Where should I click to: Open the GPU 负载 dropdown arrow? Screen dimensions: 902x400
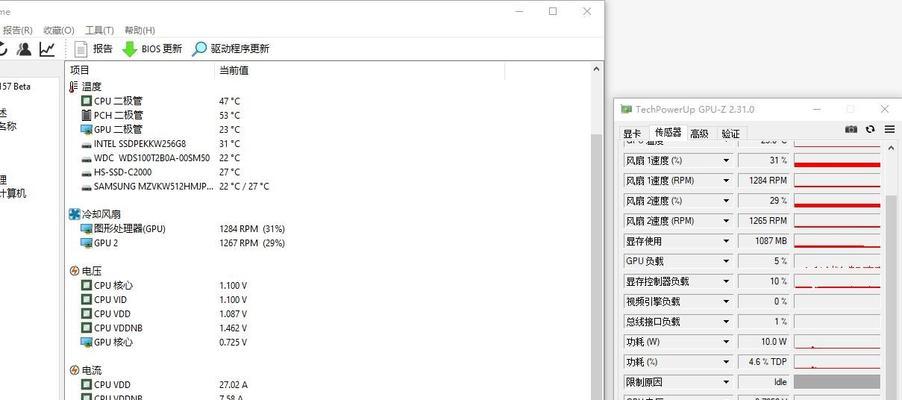pos(726,261)
